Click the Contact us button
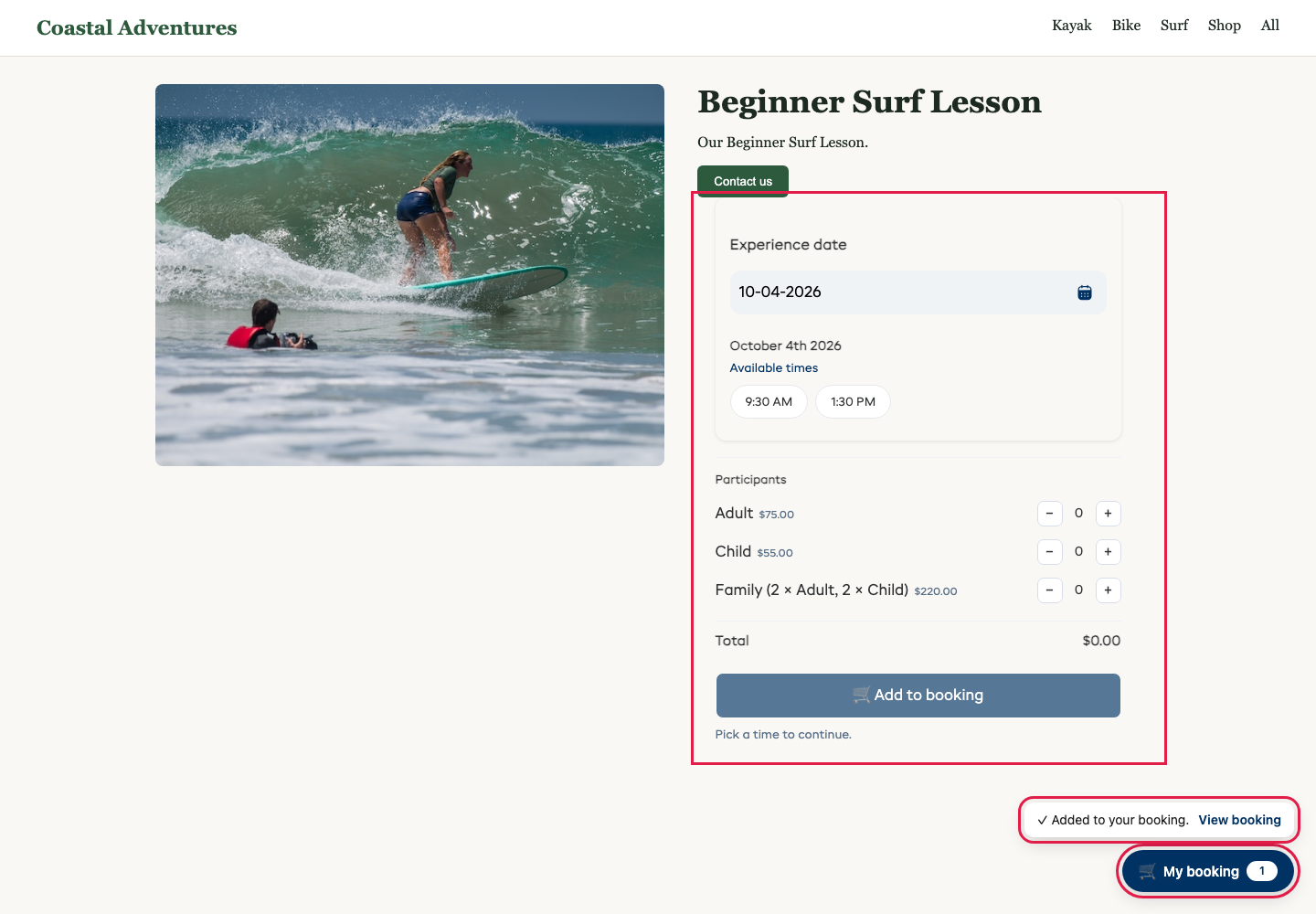Screen dimensions: 1316x914 click(743, 181)
